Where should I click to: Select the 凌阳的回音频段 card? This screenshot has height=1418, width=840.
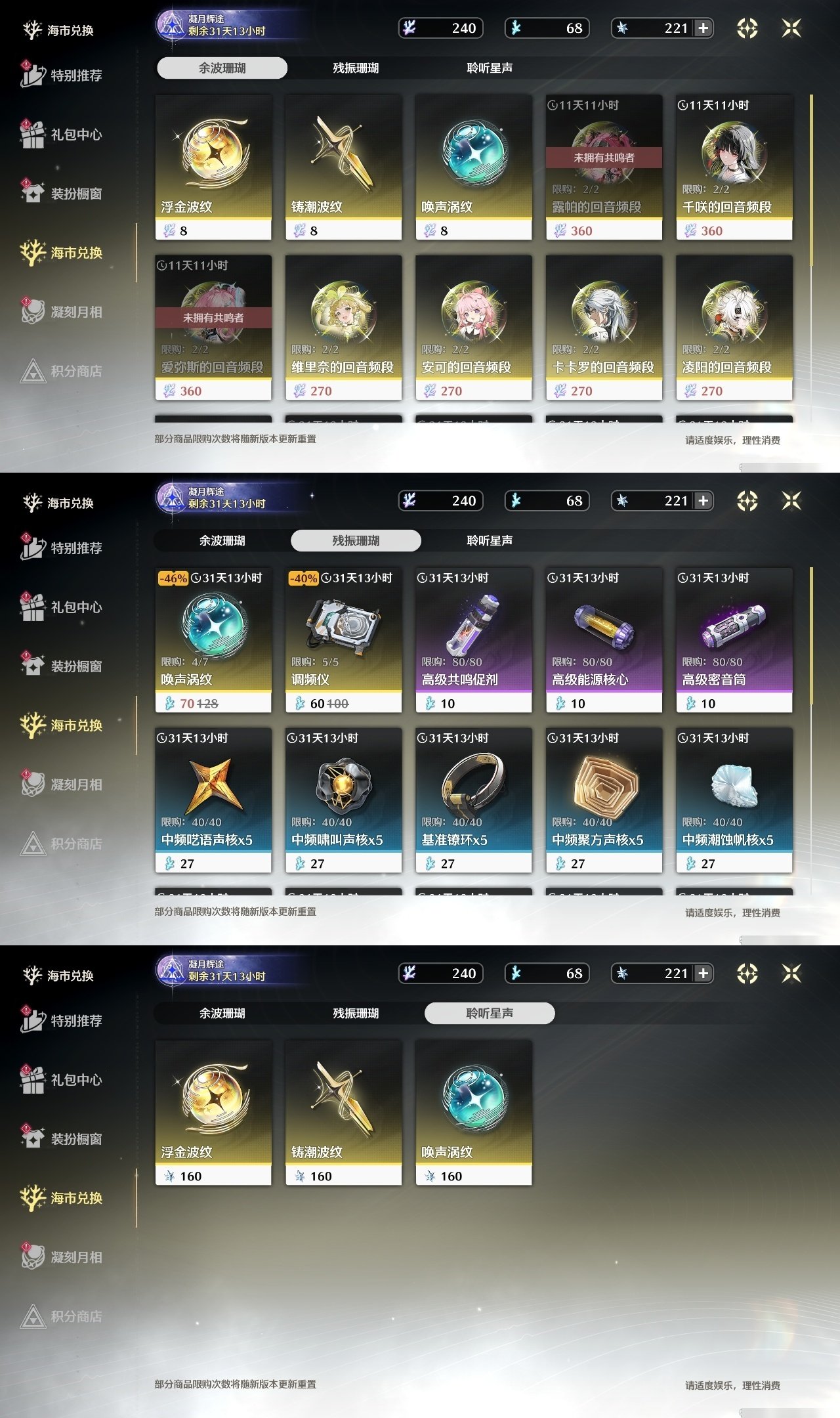click(x=734, y=328)
